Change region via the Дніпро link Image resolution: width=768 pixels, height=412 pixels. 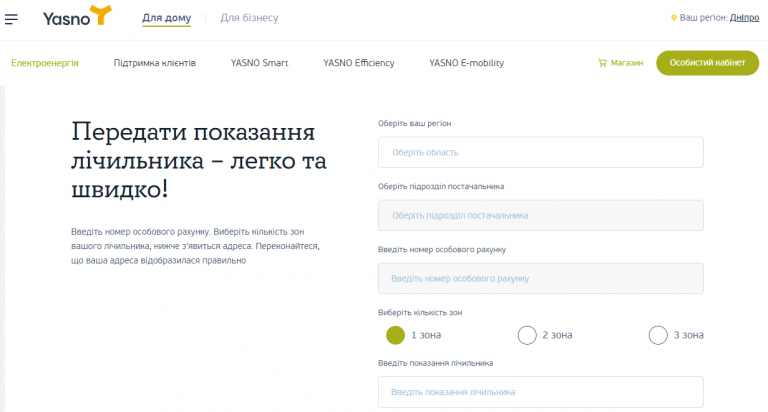(x=744, y=18)
